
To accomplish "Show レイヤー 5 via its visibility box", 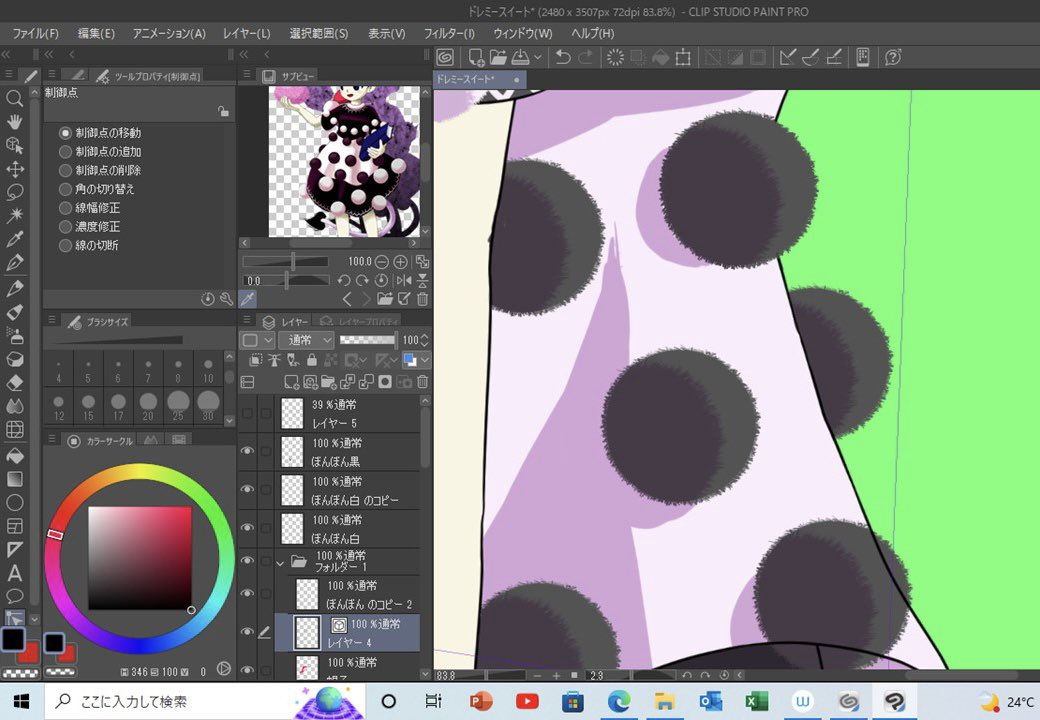I will pos(247,413).
